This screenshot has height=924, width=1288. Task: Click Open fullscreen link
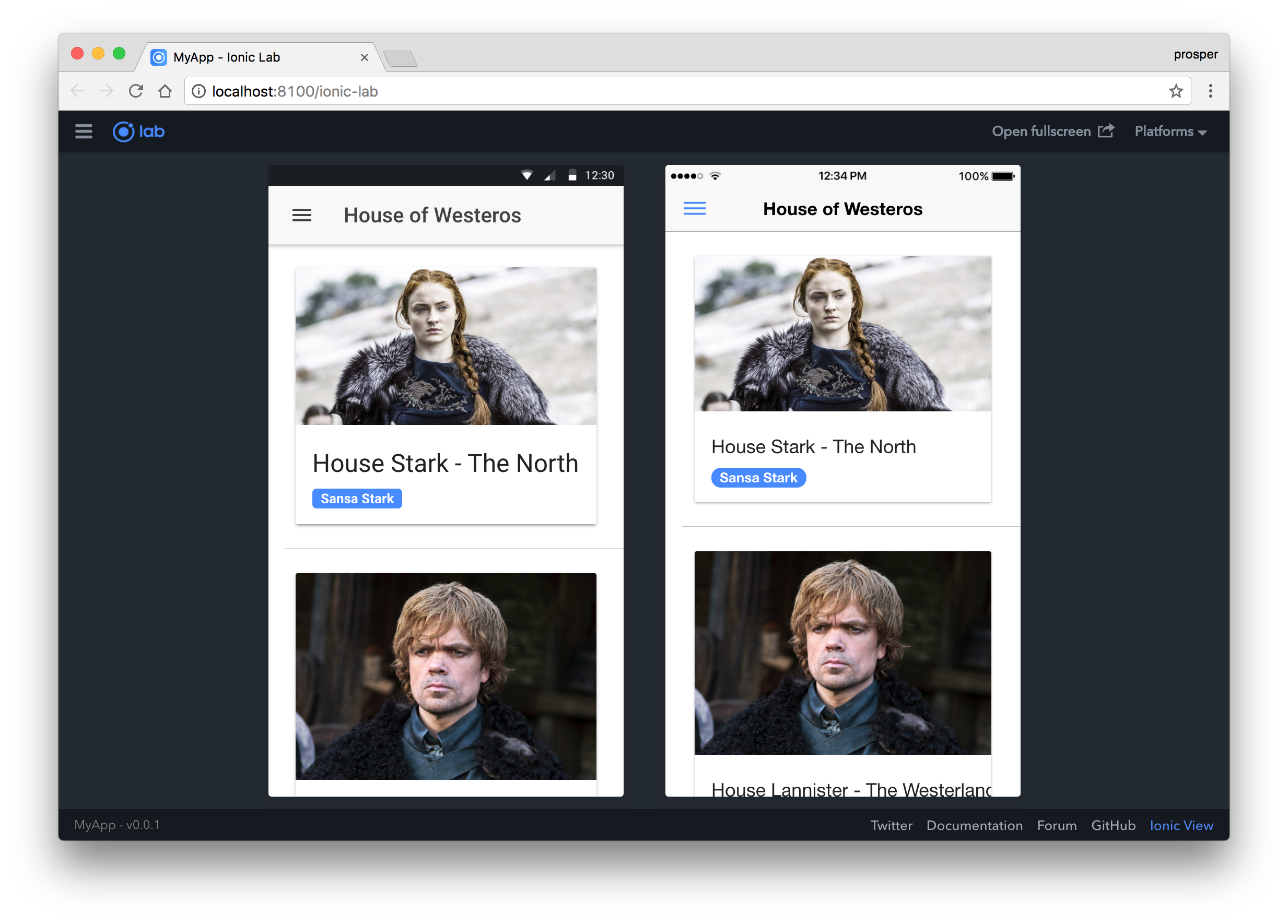1052,132
